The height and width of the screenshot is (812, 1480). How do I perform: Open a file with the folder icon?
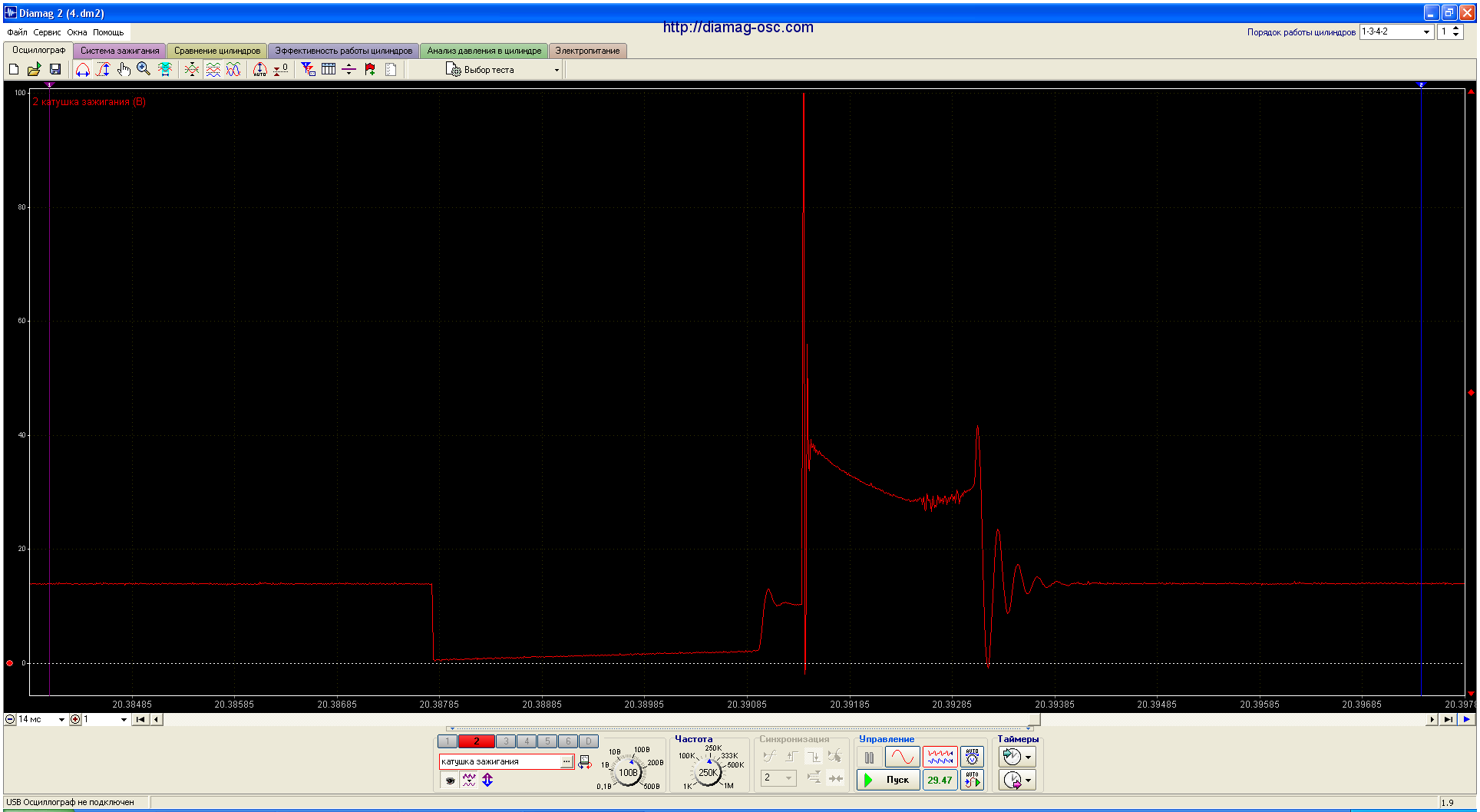click(x=34, y=69)
